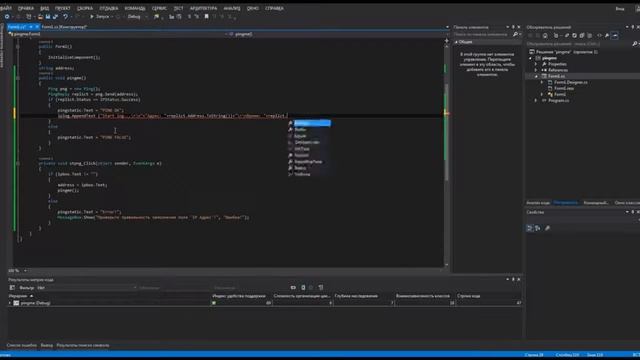Open the СПРАВКА (Help) menu

(274, 8)
